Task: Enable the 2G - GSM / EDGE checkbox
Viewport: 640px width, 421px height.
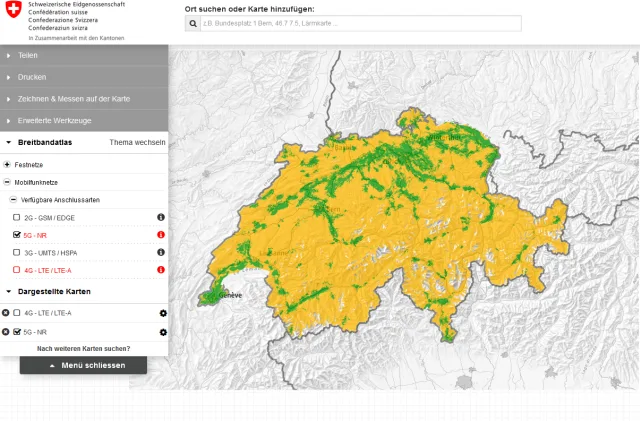Action: tap(16, 217)
